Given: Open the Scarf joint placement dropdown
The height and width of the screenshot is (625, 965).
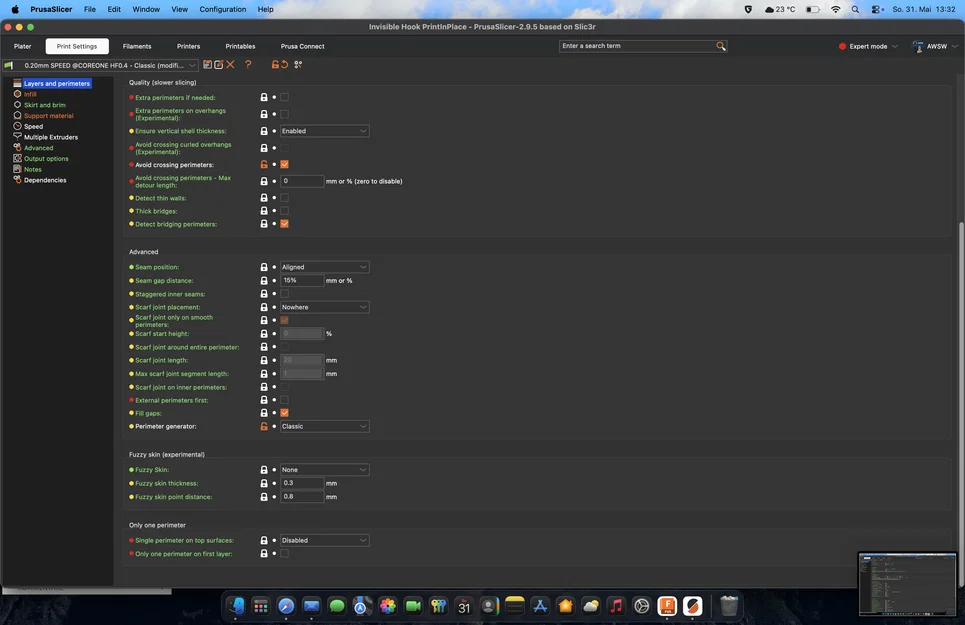Looking at the screenshot, I should tap(324, 307).
